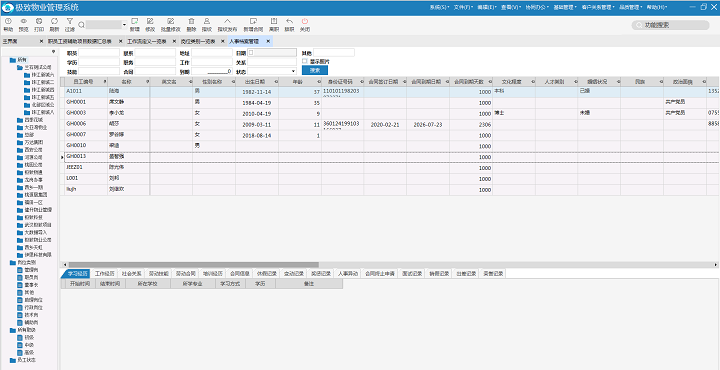The width and height of the screenshot is (720, 370).
Task: Select the 大亚湾物业 folder in tree
Action: point(32,127)
